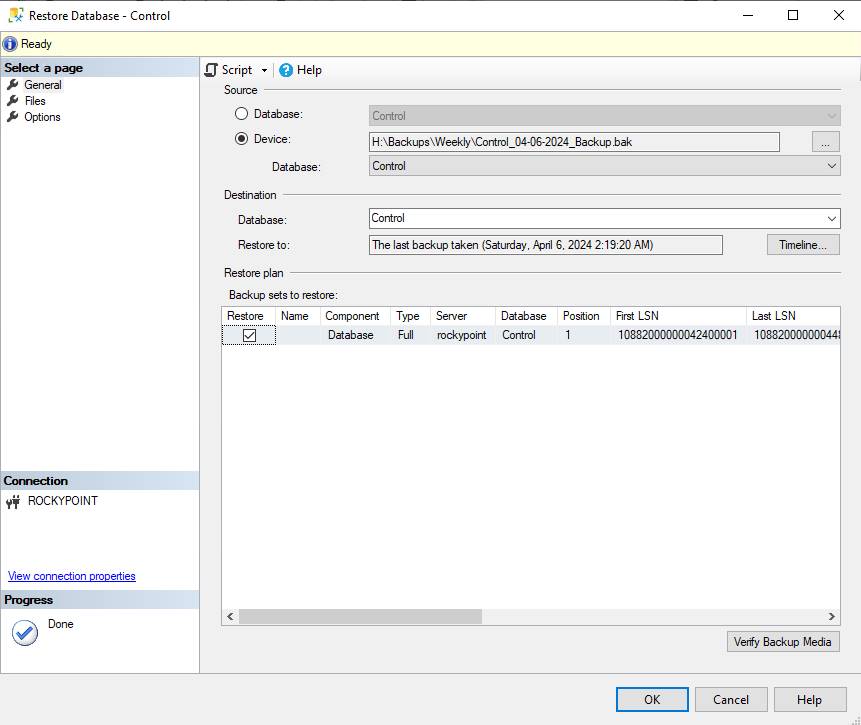Click OK to start the restore

(652, 699)
